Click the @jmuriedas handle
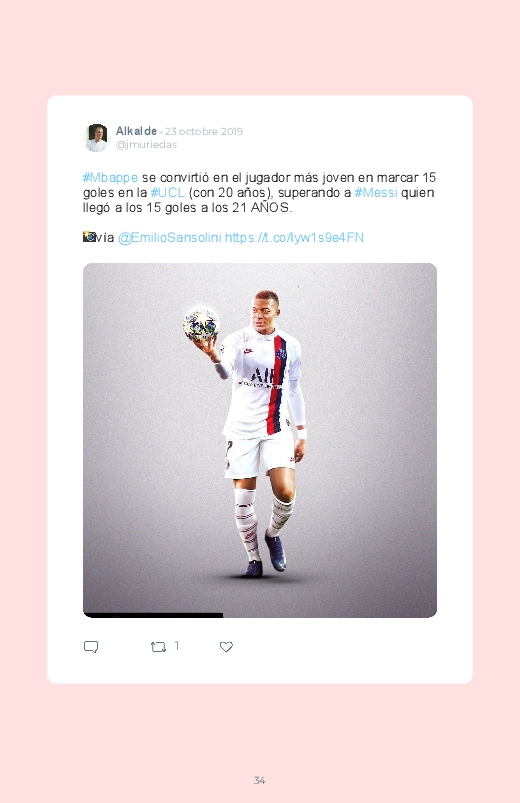Image resolution: width=520 pixels, height=803 pixels. tap(146, 145)
